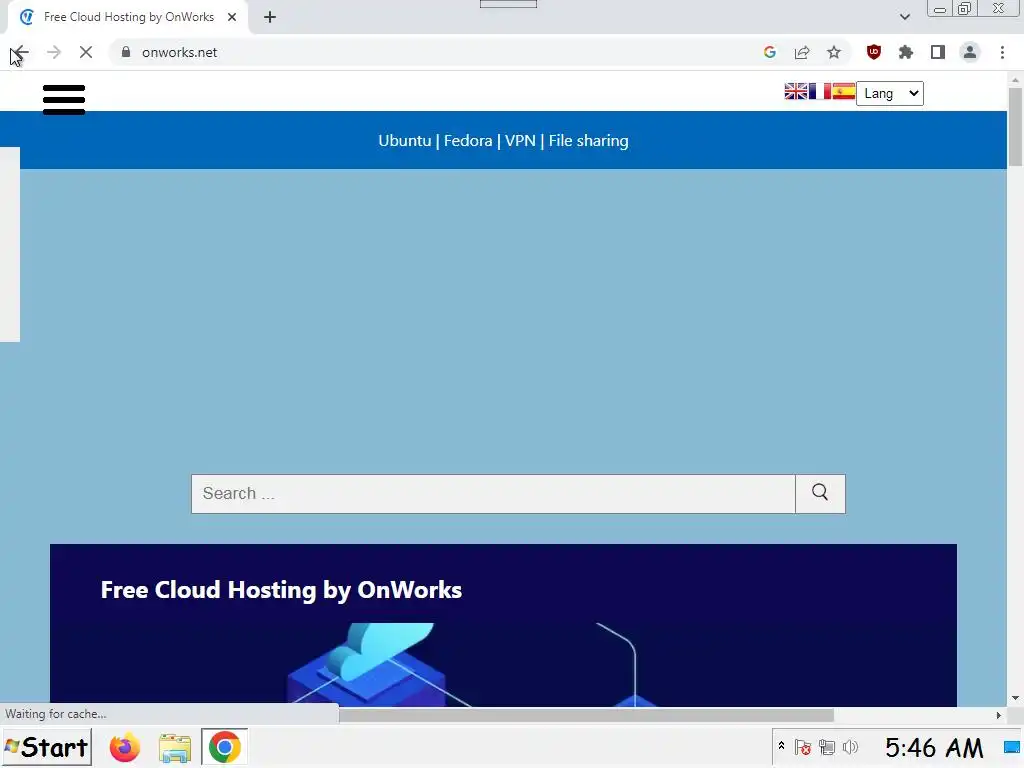Open a new tab with plus button
Viewport: 1024px width, 768px height.
tap(270, 17)
